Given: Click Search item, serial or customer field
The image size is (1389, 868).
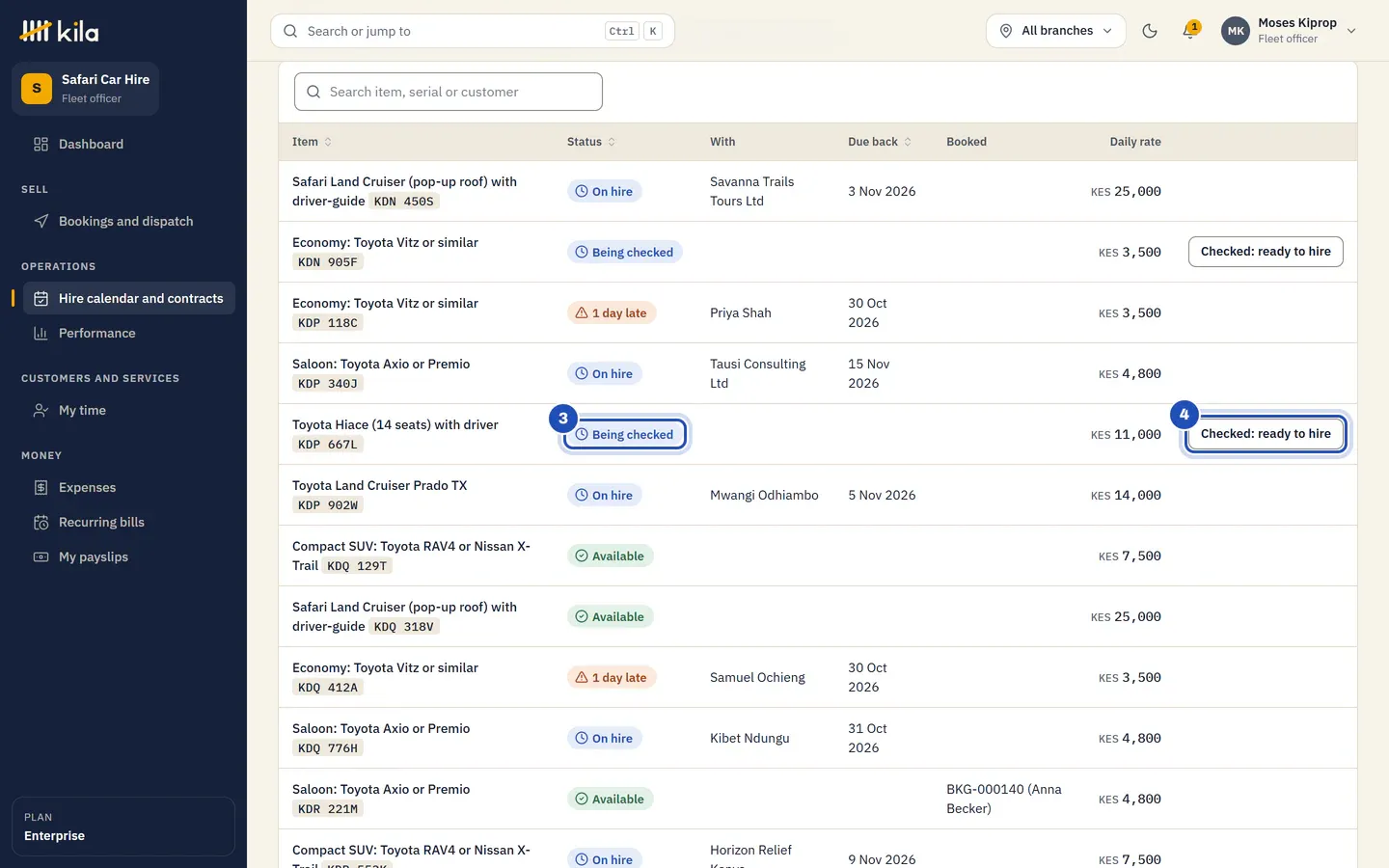Looking at the screenshot, I should (449, 92).
